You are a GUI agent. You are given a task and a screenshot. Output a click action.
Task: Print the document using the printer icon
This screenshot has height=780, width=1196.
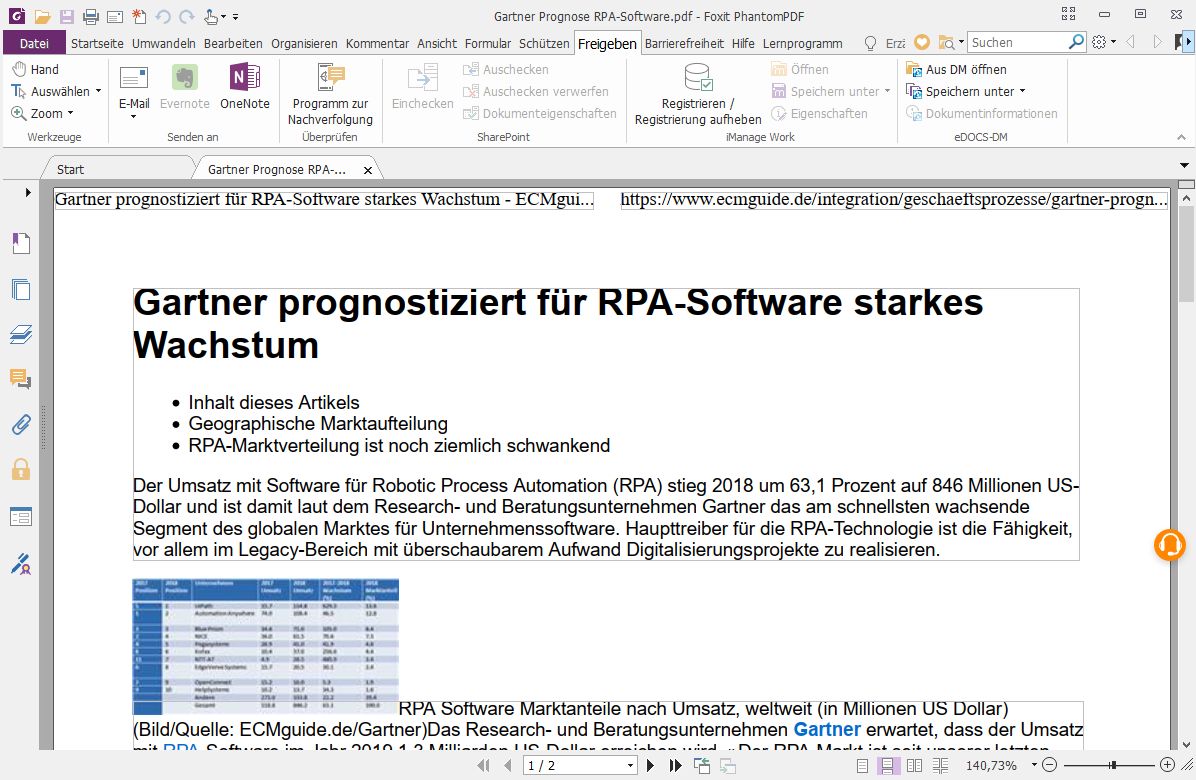[91, 16]
